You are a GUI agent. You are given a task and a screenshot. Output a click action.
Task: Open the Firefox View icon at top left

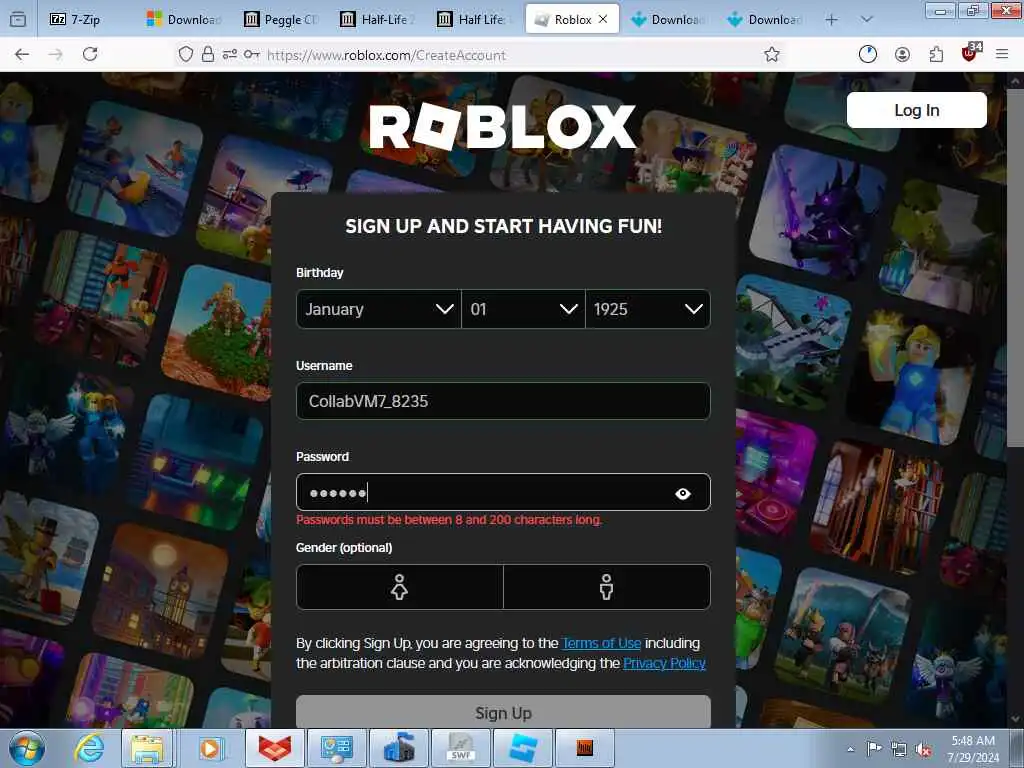coord(18,20)
